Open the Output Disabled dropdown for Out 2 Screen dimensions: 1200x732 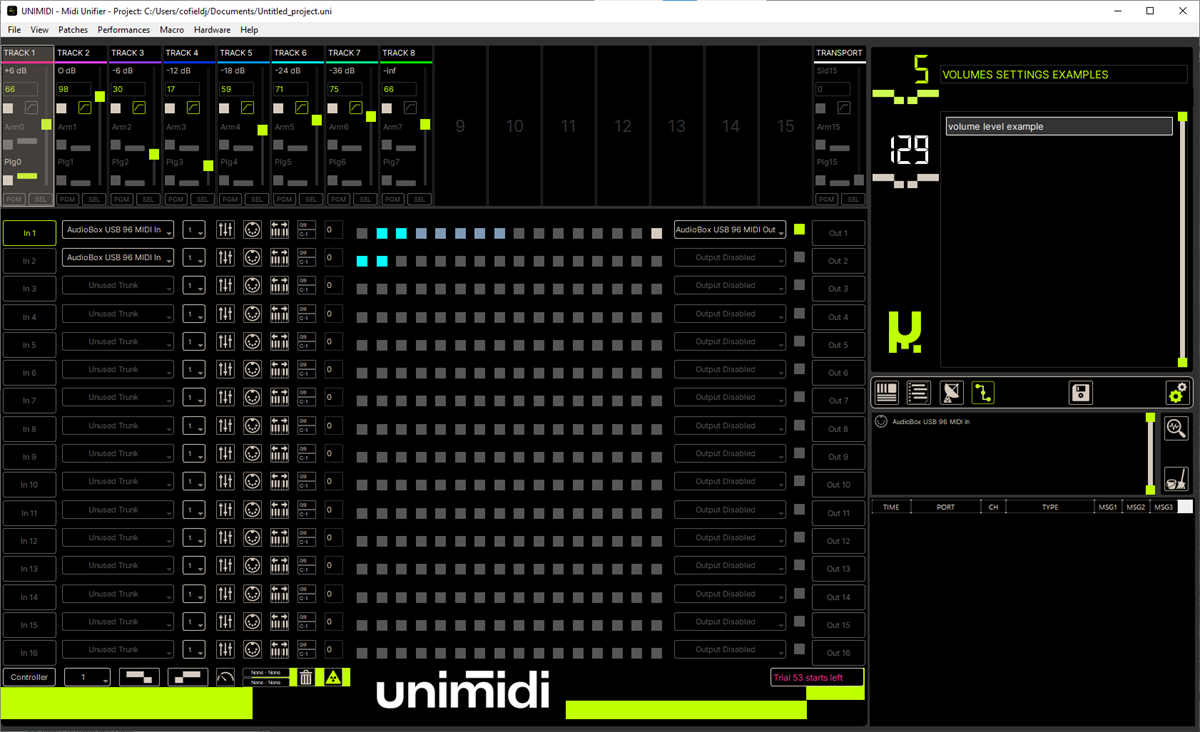730,257
